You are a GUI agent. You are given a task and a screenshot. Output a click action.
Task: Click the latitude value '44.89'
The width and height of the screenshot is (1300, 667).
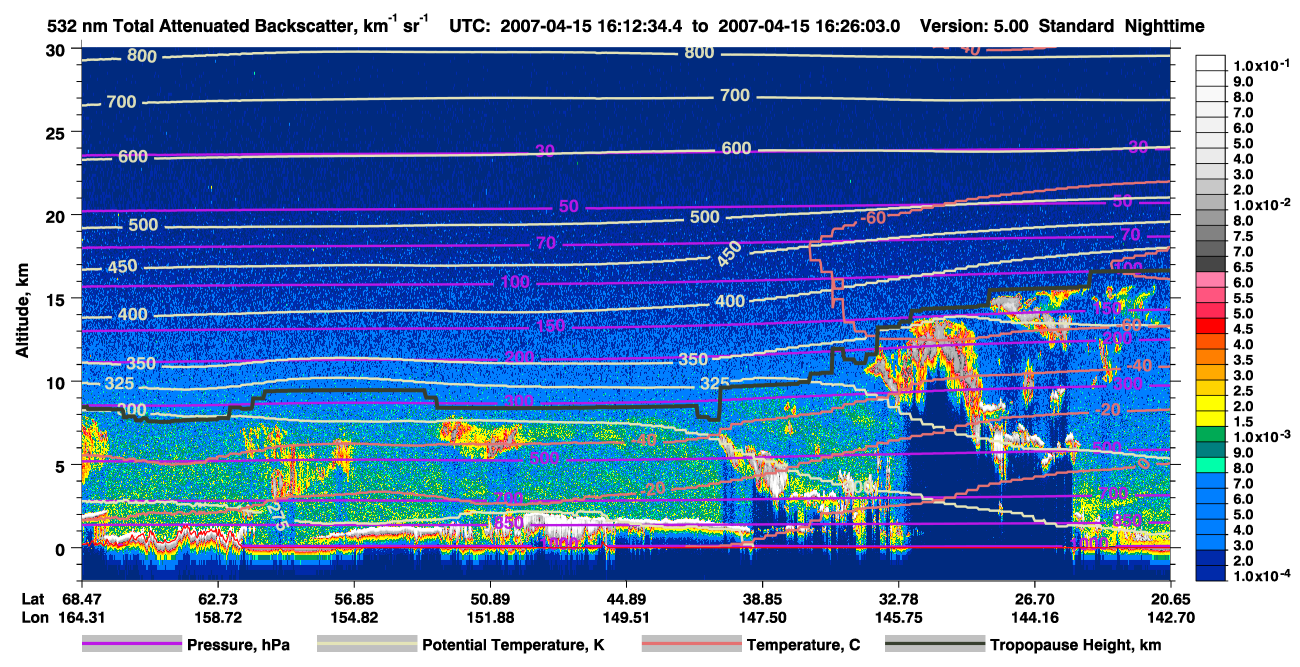point(626,598)
